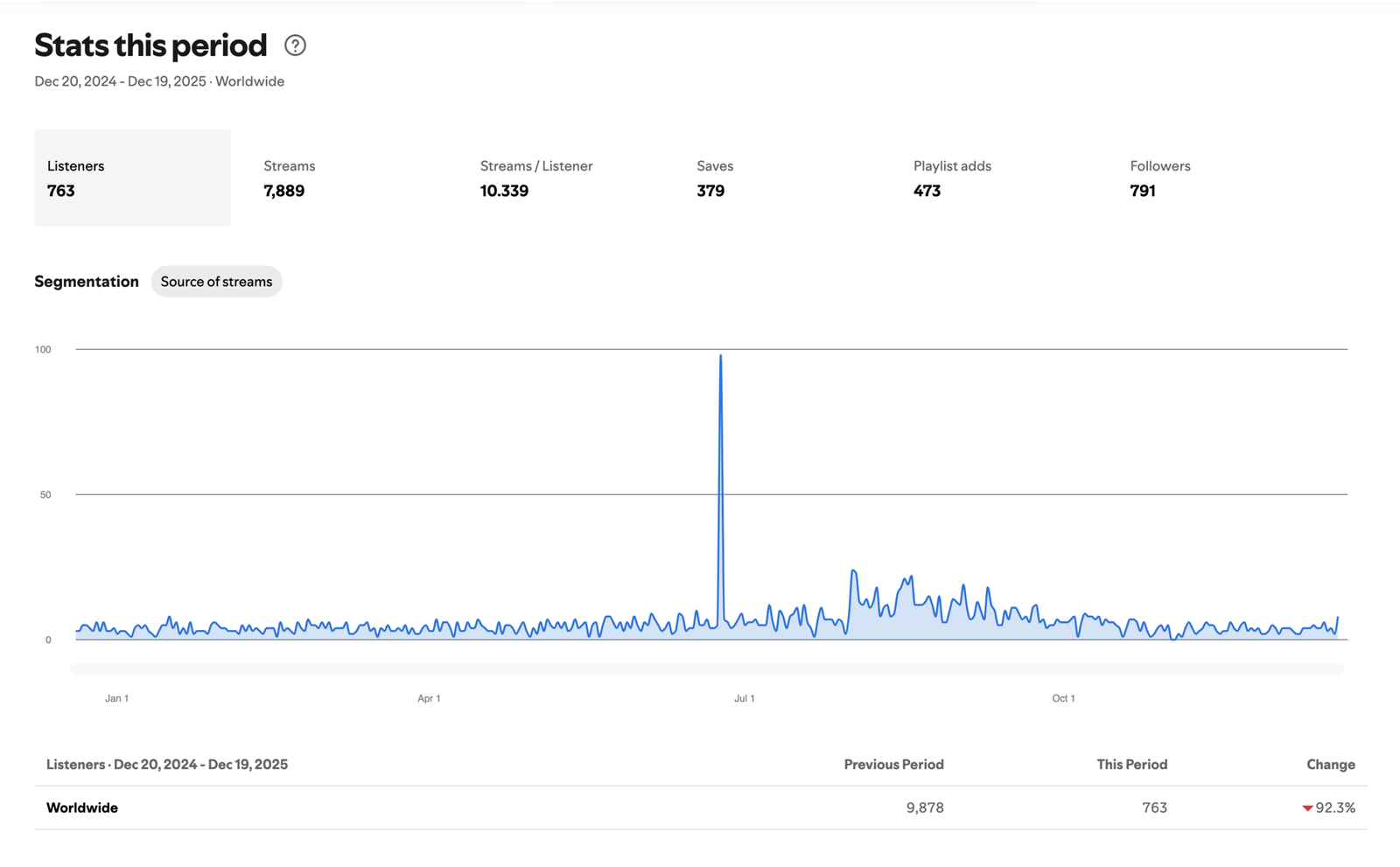This screenshot has width=1400, height=867.
Task: Click the date range subtitle text
Action: pos(158,81)
